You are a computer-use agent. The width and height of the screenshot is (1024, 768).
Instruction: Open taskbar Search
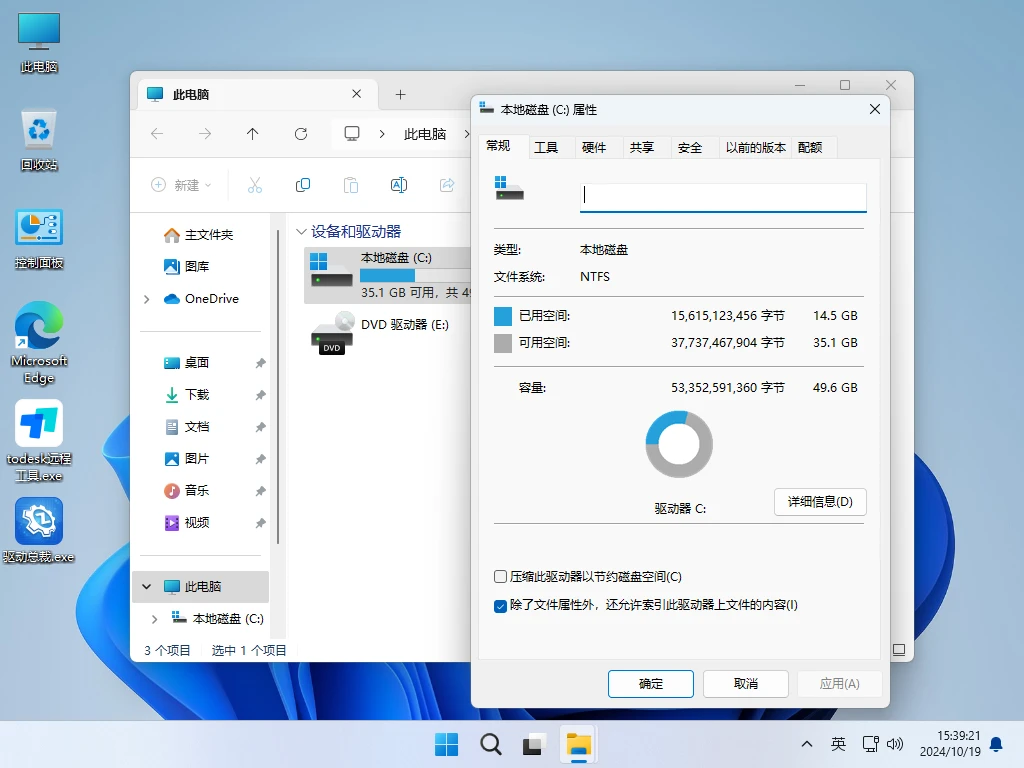tap(490, 744)
